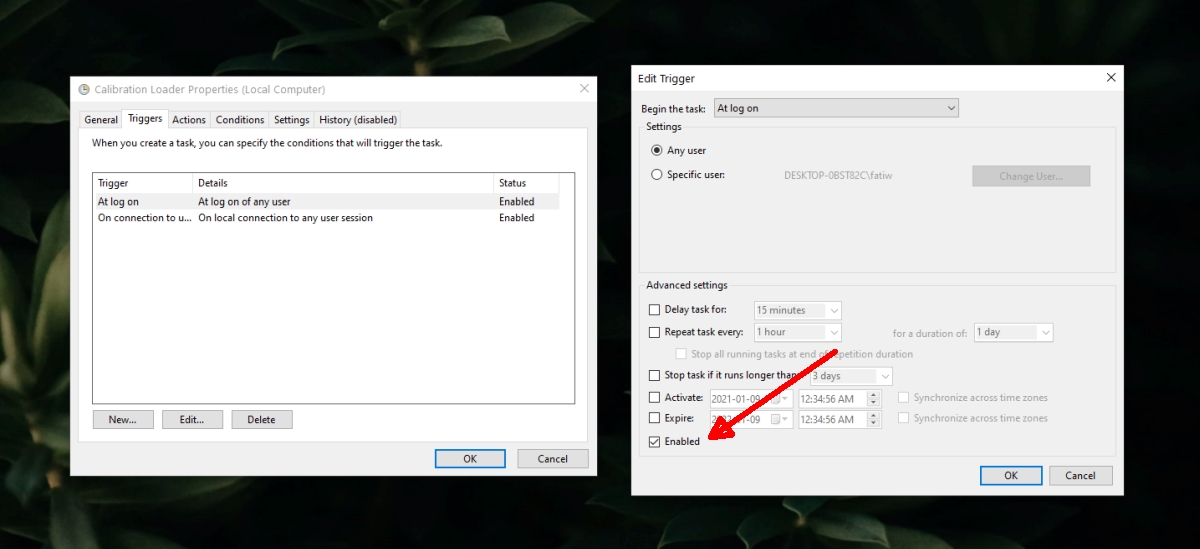Click the Trigger column header

pos(143,183)
